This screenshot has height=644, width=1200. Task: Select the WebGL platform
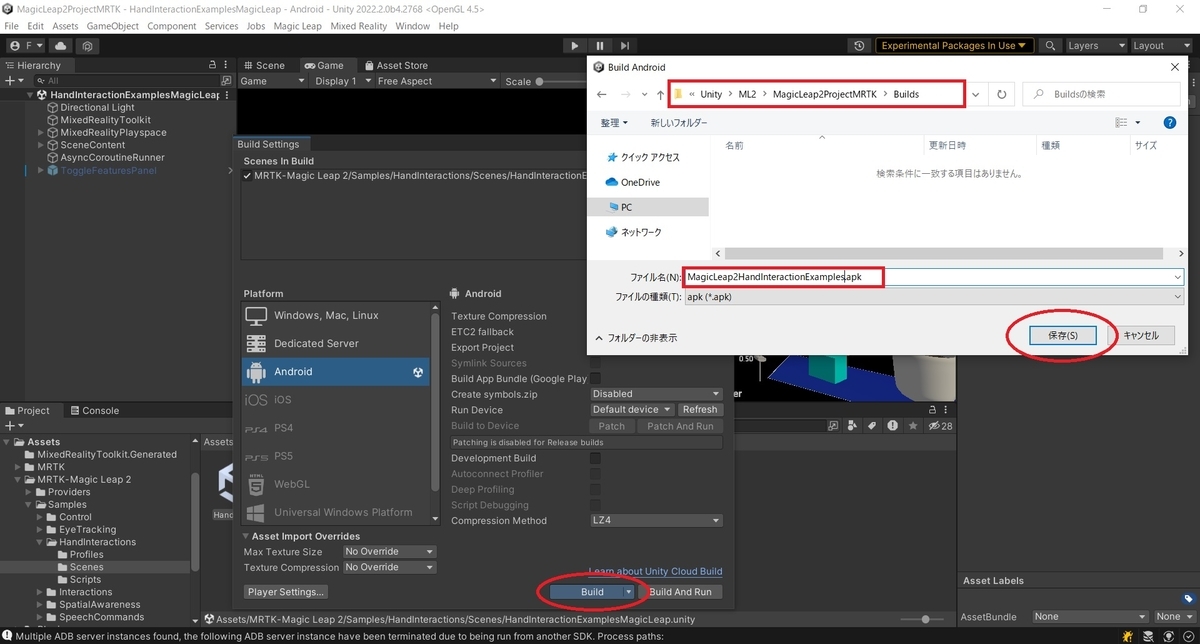tap(338, 484)
